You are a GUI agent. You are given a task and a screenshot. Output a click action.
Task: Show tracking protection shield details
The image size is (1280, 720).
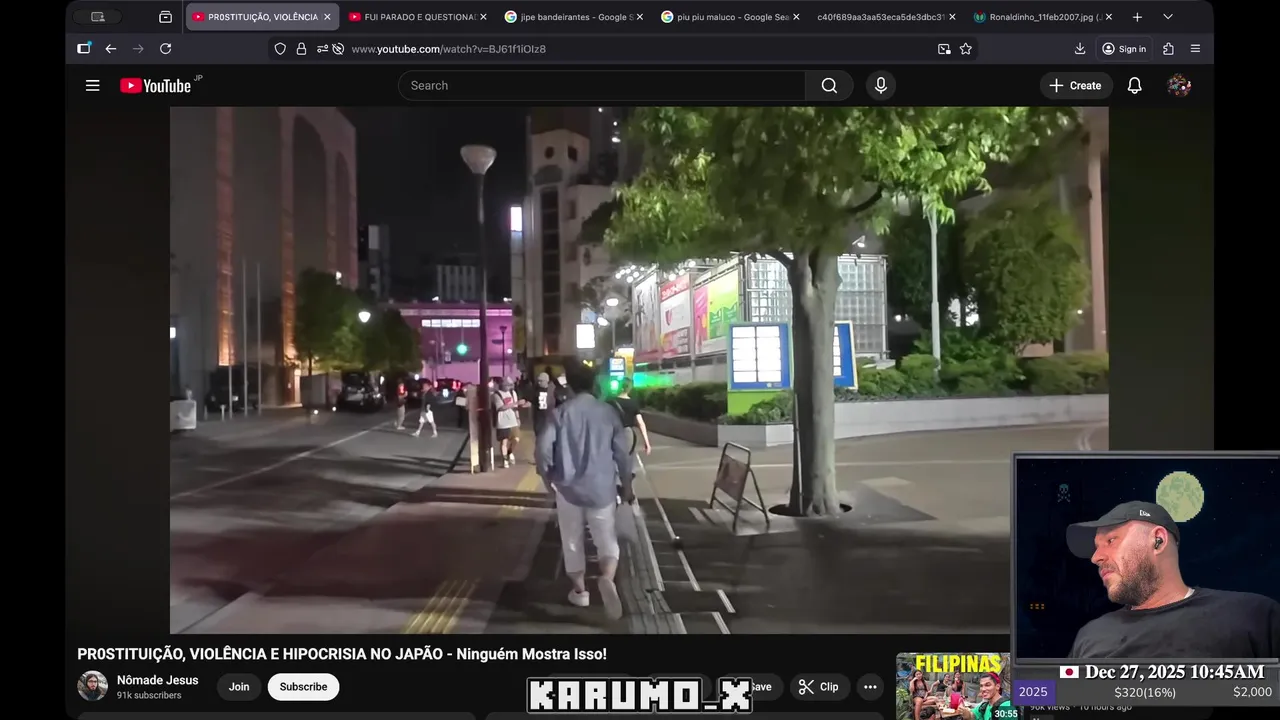tap(280, 49)
